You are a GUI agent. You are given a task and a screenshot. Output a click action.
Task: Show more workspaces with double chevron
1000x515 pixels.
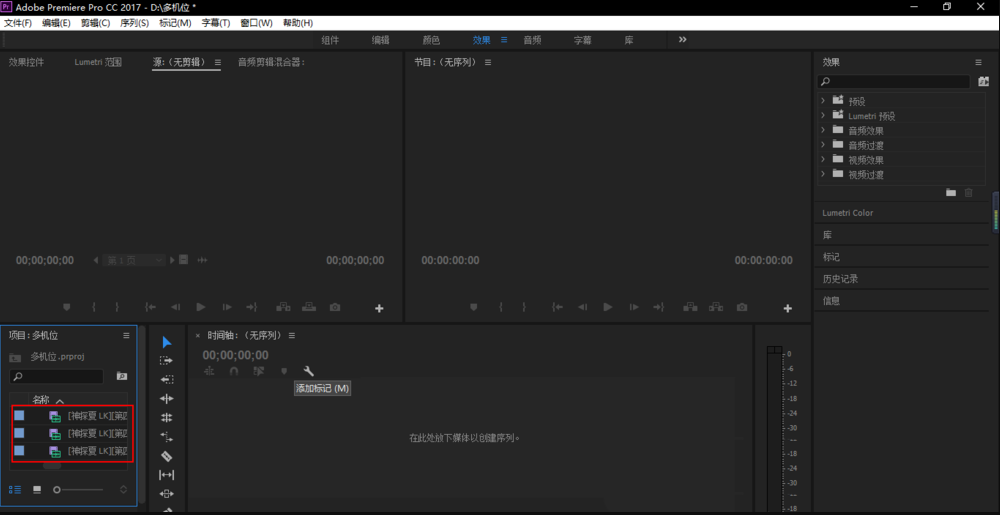[x=682, y=40]
